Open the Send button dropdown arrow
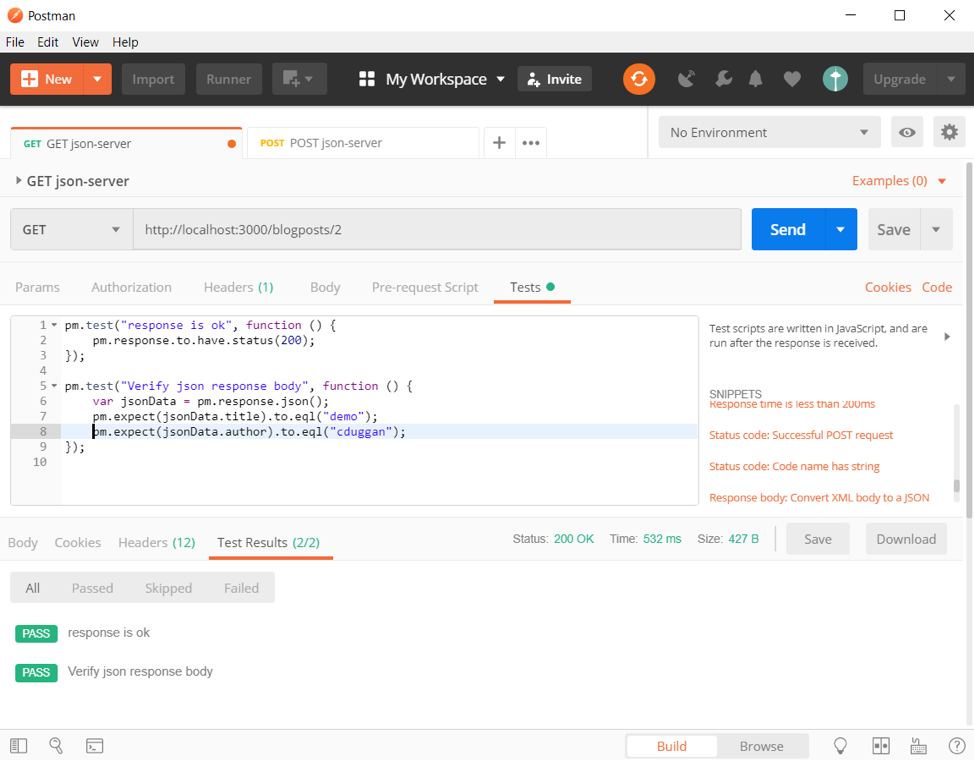The image size is (974, 760). (x=840, y=229)
